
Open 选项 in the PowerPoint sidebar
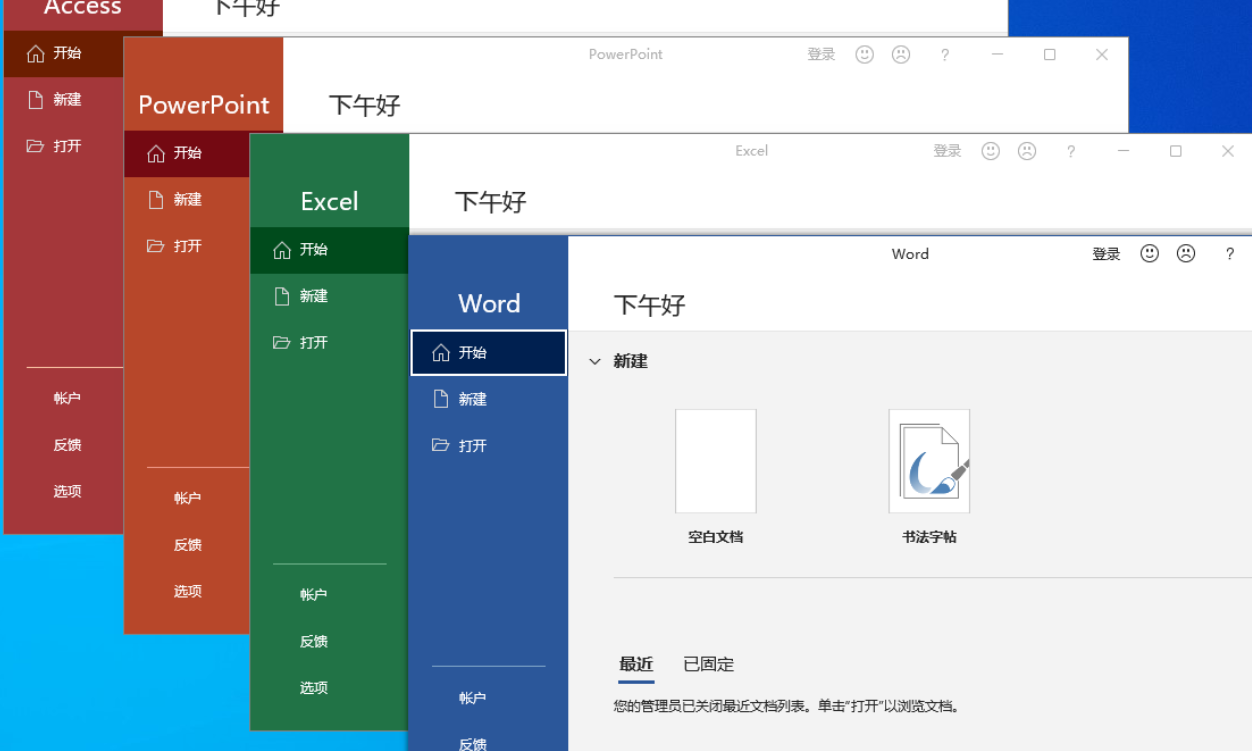pyautogui.click(x=187, y=591)
